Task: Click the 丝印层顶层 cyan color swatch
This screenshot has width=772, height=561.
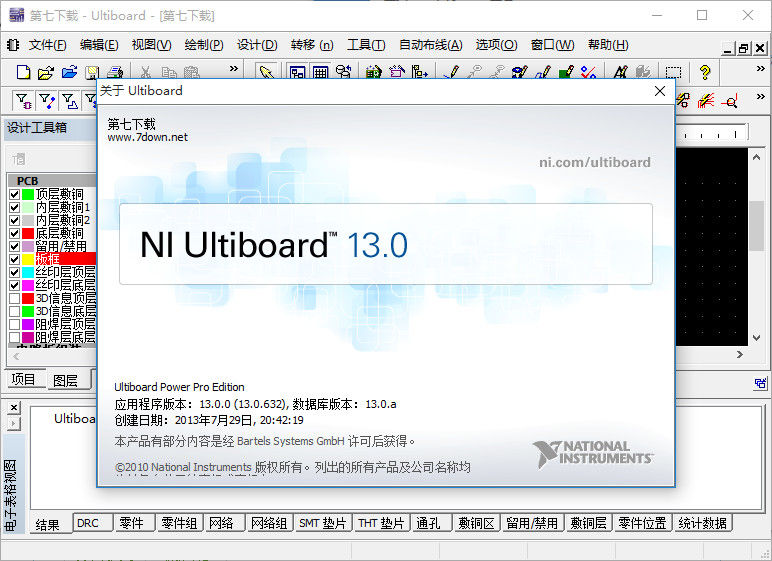Action: 28,272
